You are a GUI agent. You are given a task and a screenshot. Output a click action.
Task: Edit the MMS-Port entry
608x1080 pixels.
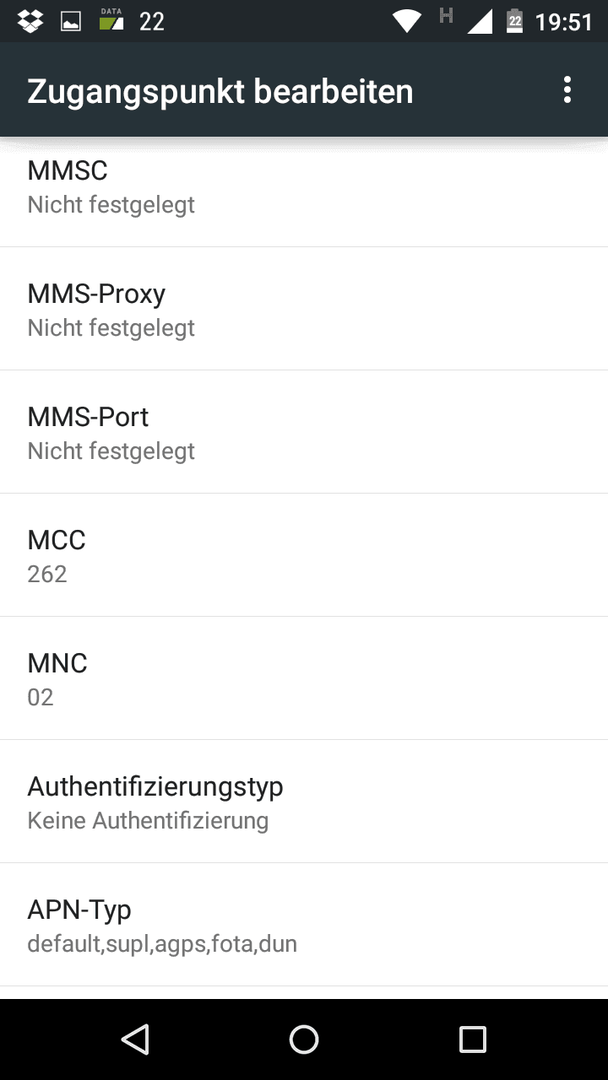304,432
